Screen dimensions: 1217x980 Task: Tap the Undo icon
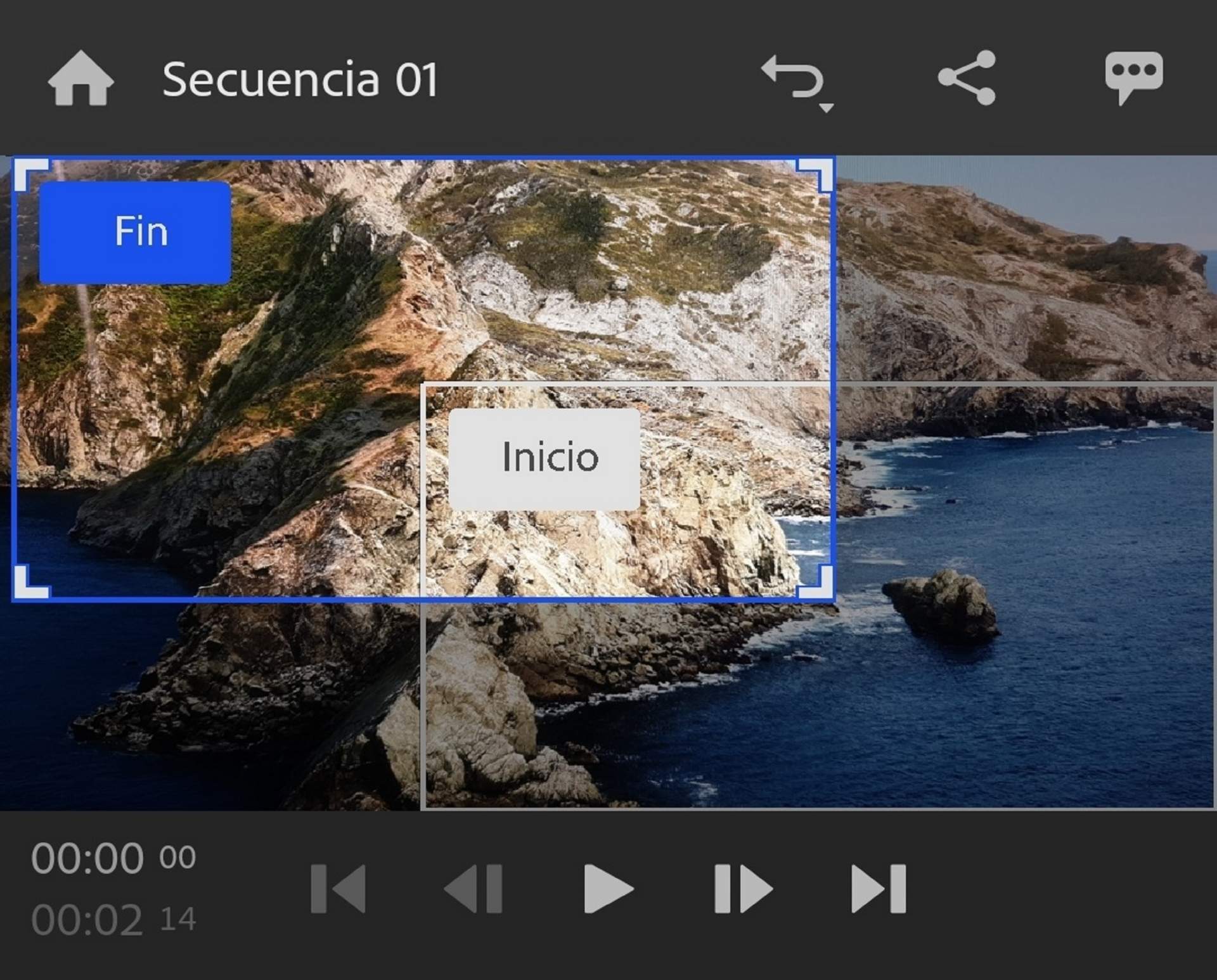792,76
